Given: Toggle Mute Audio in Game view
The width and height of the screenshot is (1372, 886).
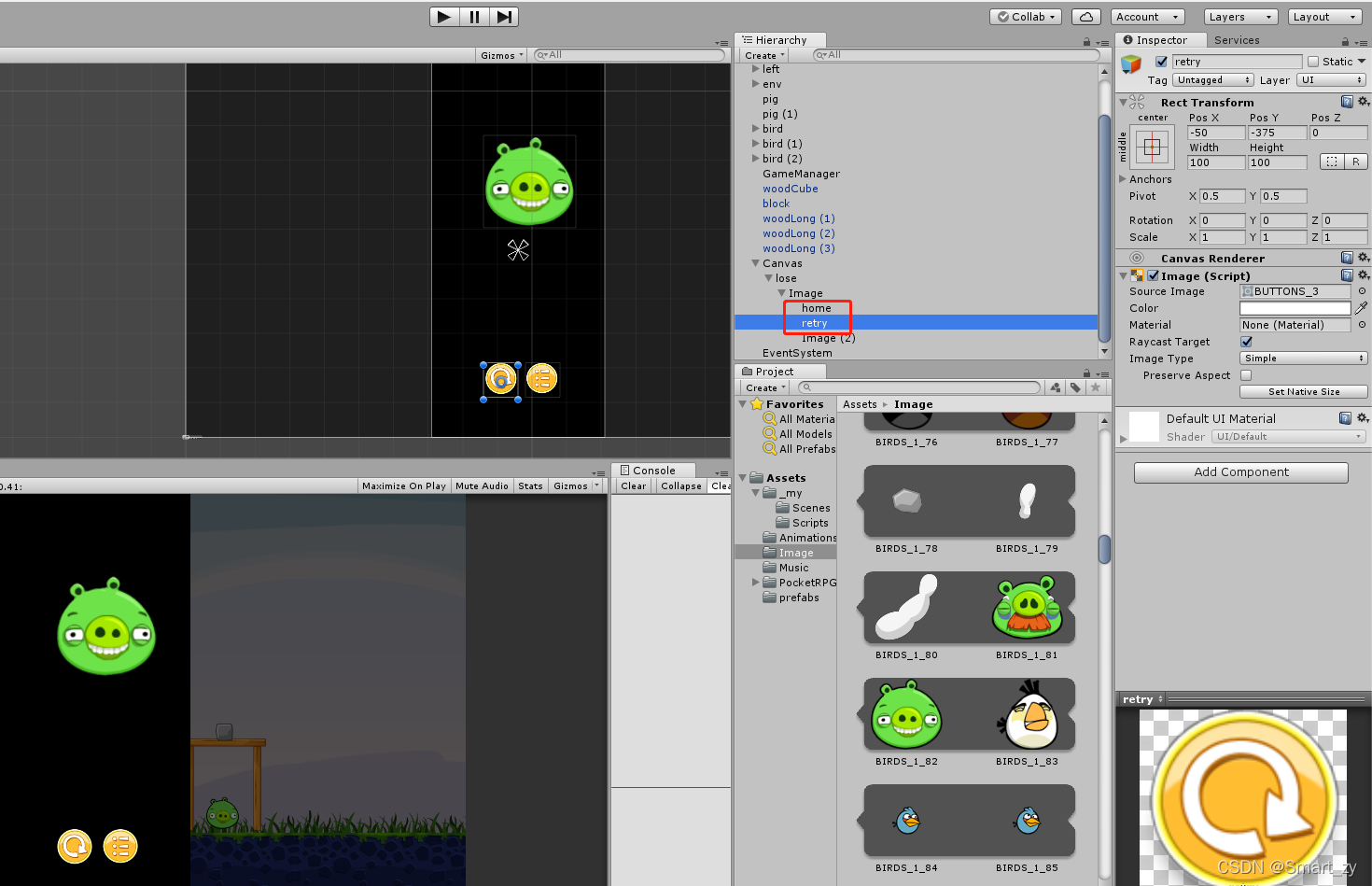Looking at the screenshot, I should (x=482, y=486).
